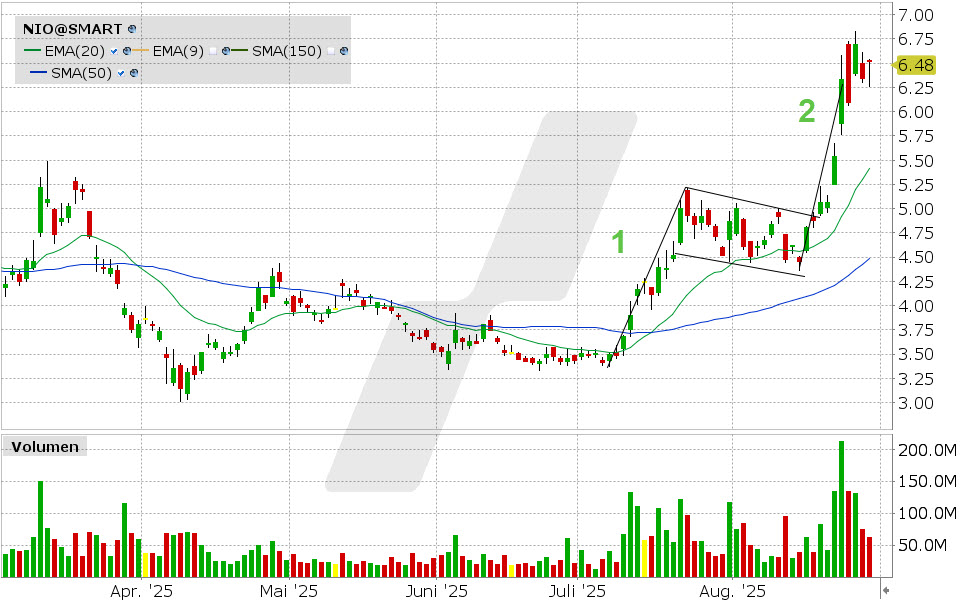Click the 4.00 price axis value
960x600 pixels.
[916, 306]
